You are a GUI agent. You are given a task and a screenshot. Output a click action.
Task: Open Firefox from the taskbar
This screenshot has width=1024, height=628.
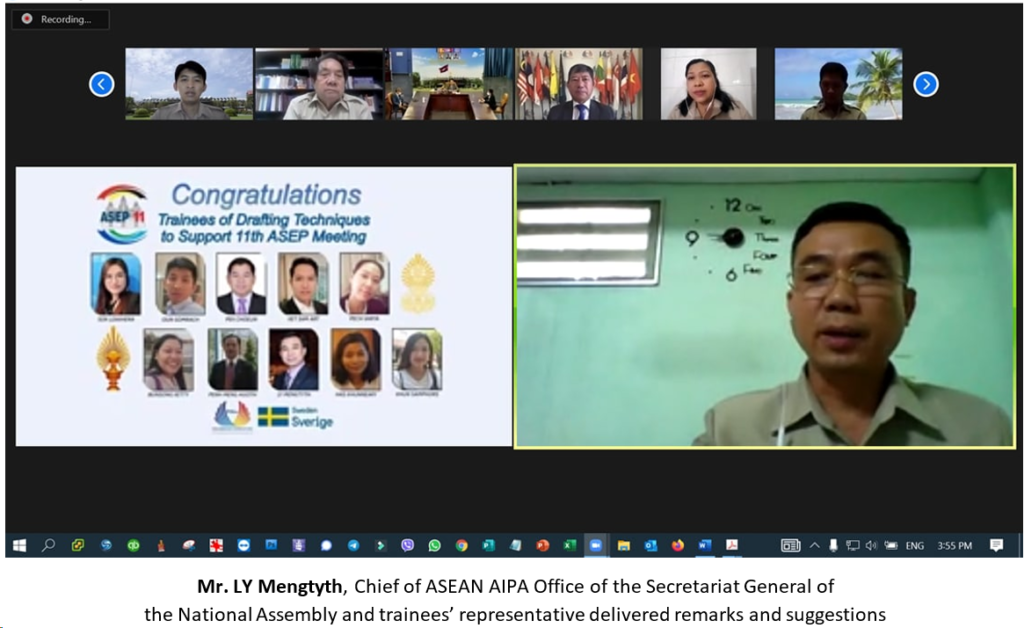coord(678,545)
